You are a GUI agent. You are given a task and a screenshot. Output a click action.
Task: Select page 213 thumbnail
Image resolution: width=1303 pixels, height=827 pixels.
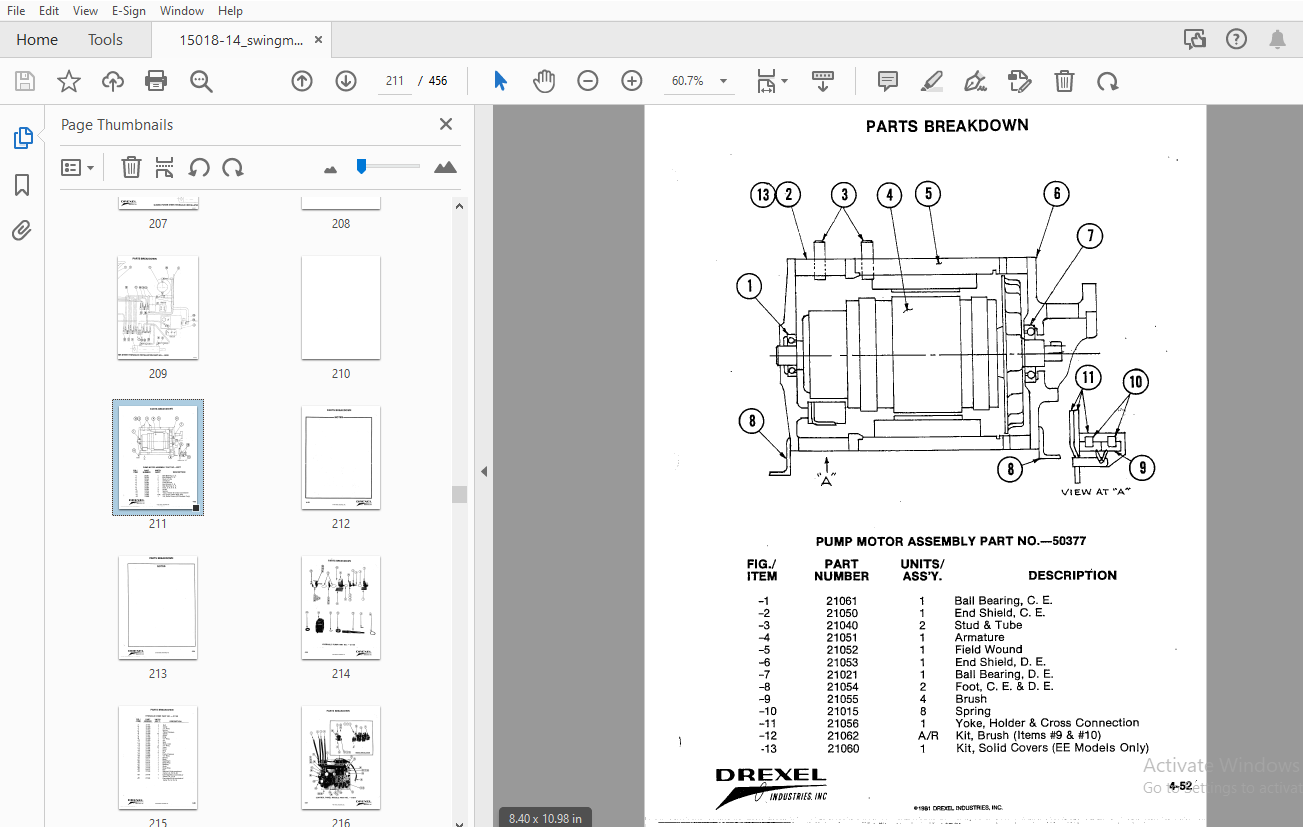point(158,608)
